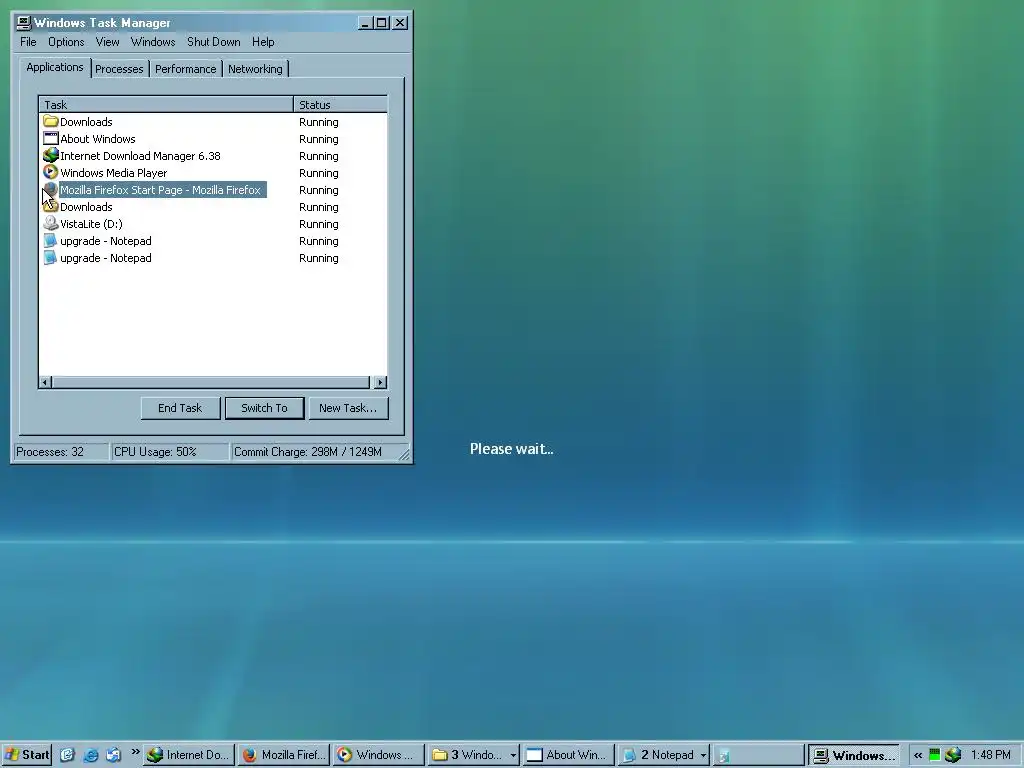The height and width of the screenshot is (768, 1024).
Task: Click the End Task button
Action: pyautogui.click(x=180, y=408)
